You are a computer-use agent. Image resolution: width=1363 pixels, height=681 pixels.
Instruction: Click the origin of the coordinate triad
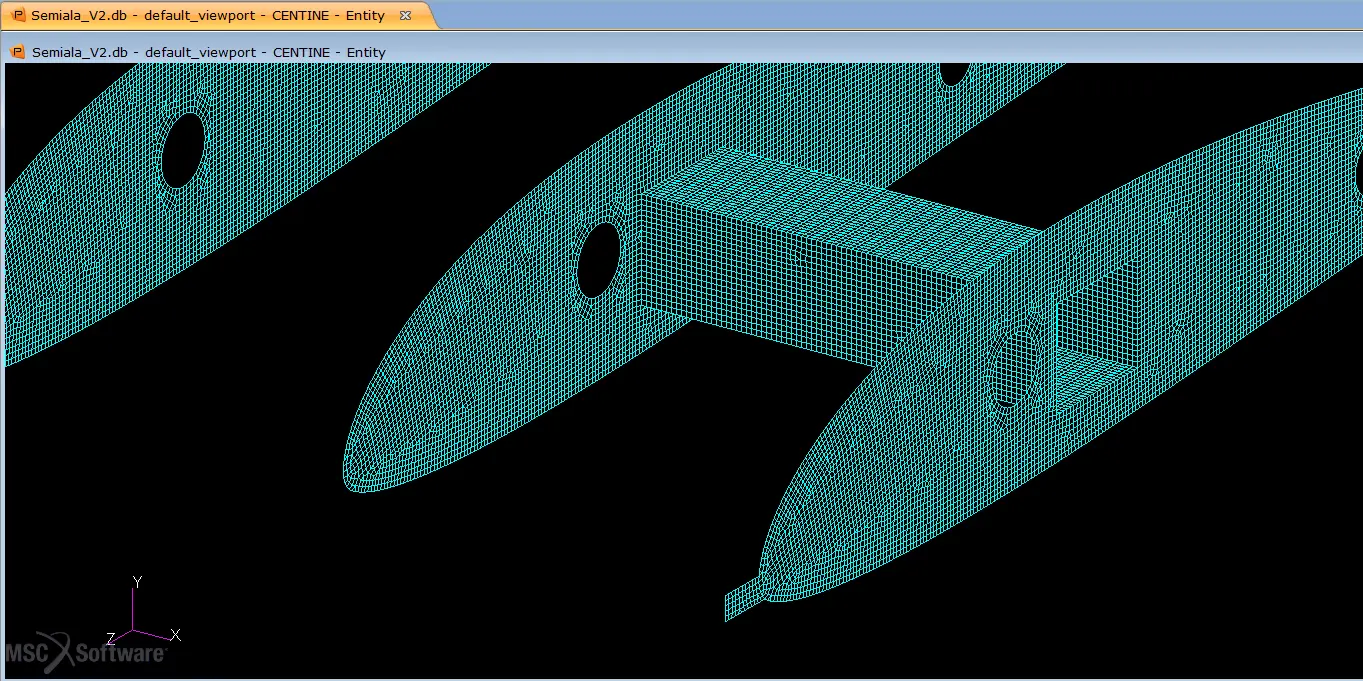pos(133,630)
